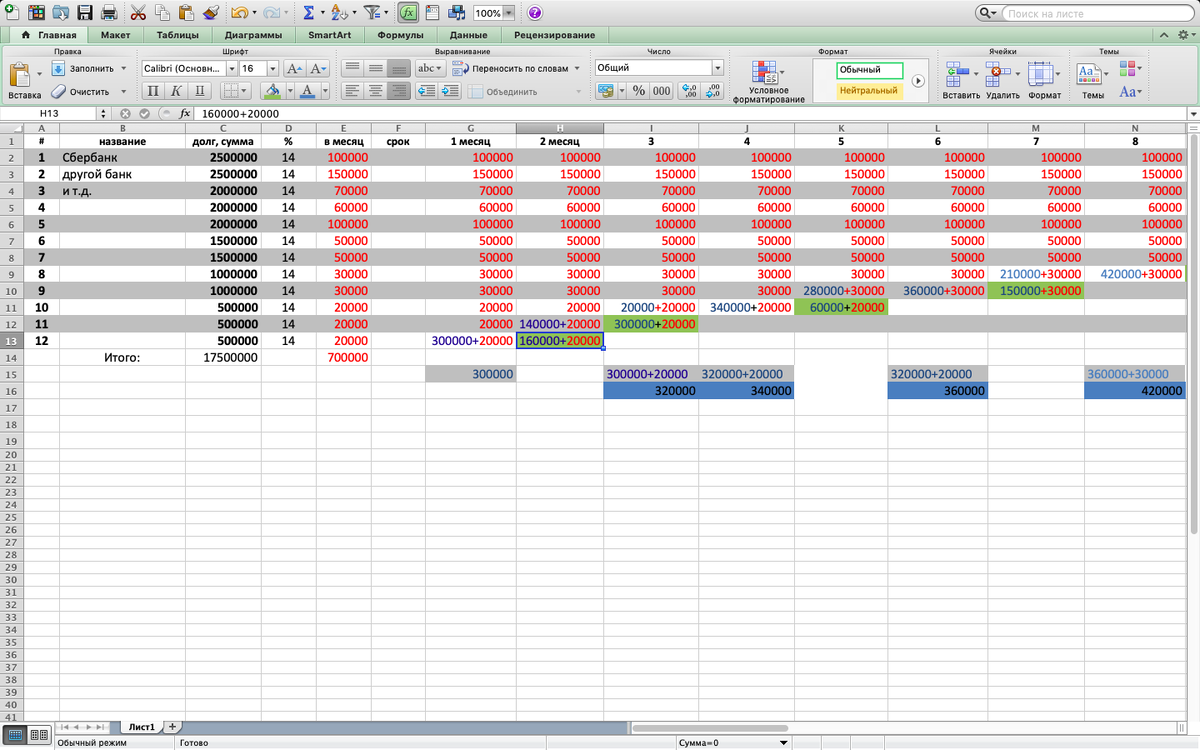Click the Вставить cells button

coord(961,82)
